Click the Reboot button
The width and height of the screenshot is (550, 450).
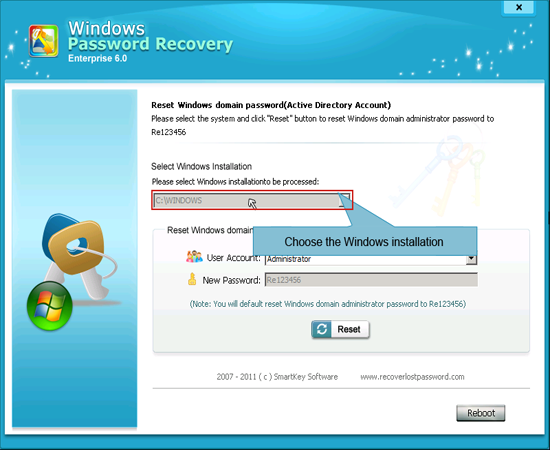(481, 413)
